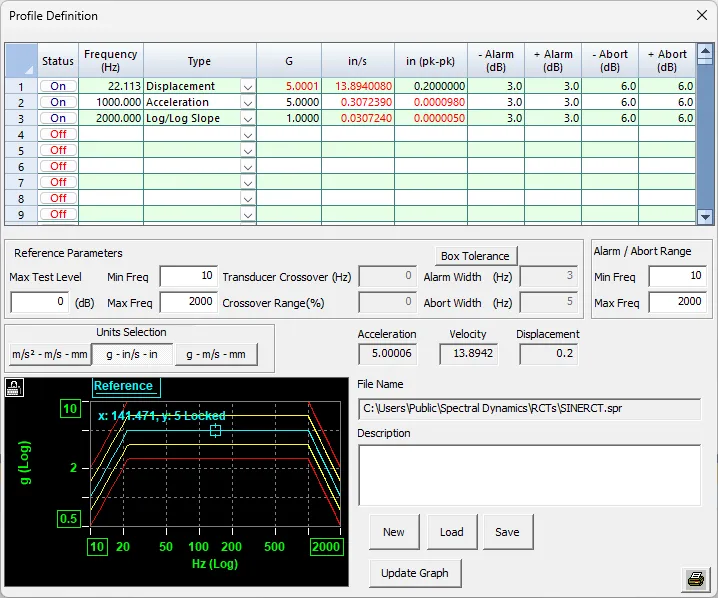Select m/s² - m/s - mm units
The width and height of the screenshot is (718, 598).
(50, 354)
